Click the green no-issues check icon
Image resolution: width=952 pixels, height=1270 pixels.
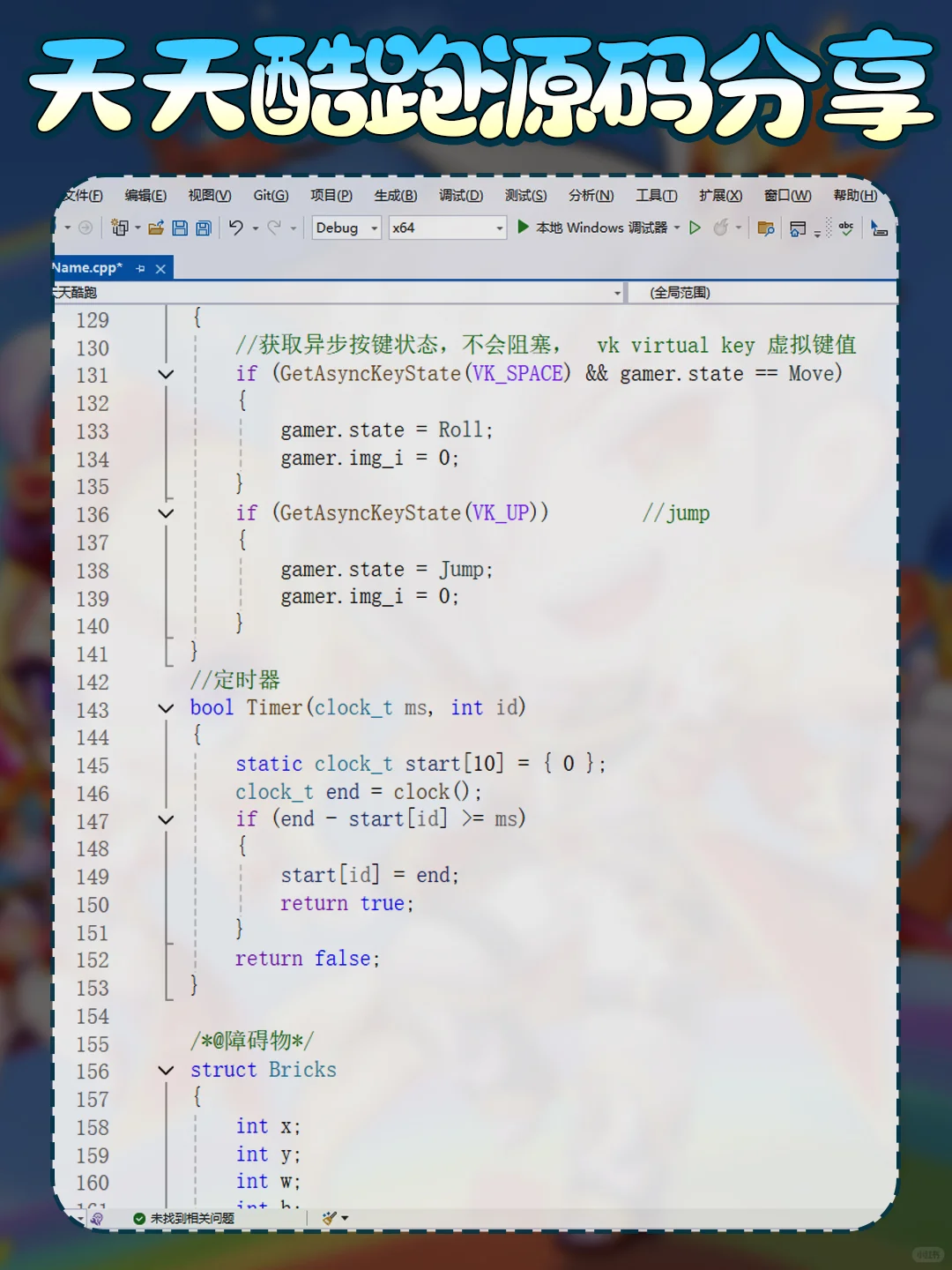tap(139, 1218)
